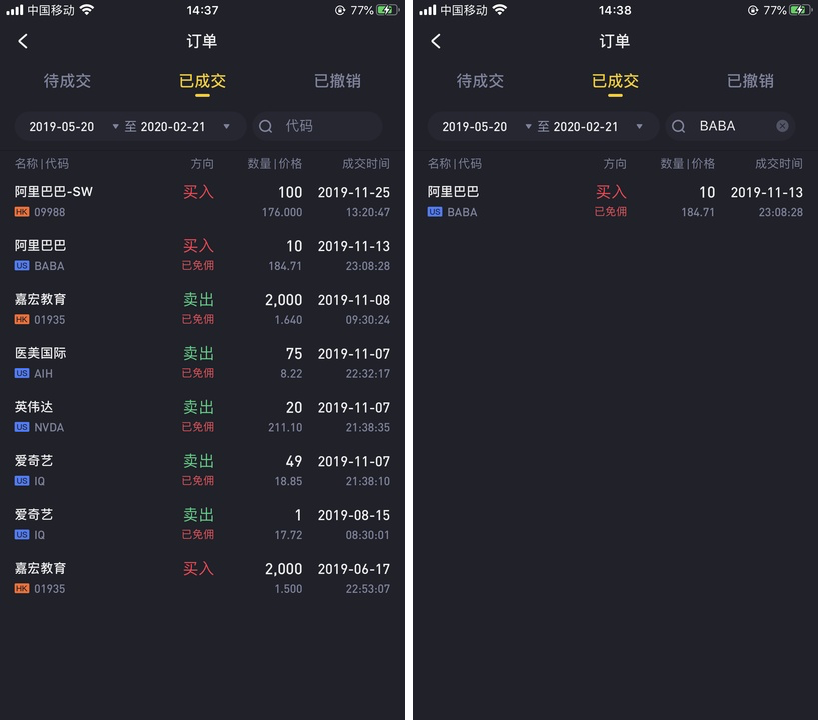818x720 pixels.
Task: Tap the back arrow on the right screen
Action: click(x=436, y=41)
